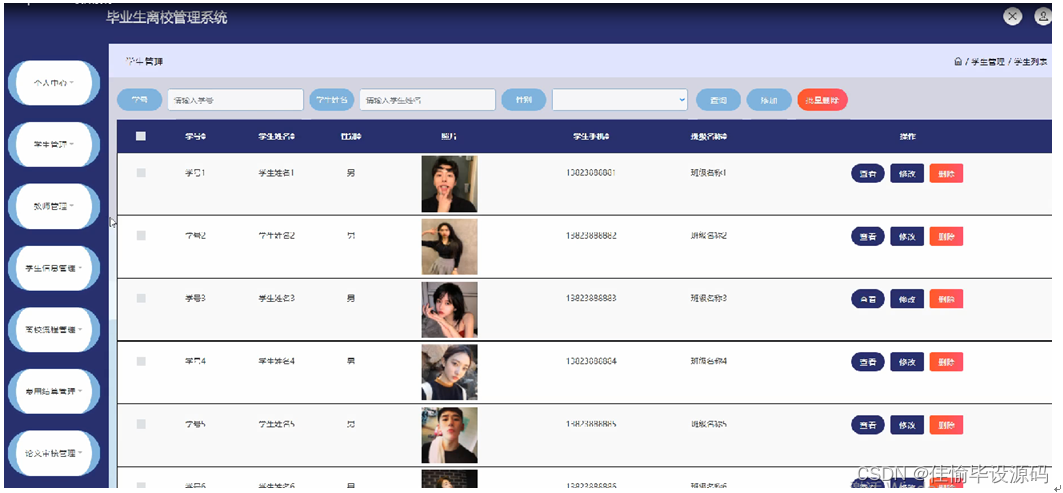Click the home icon in the breadcrumb
Viewport: 1063px width, 493px height.
point(957,62)
